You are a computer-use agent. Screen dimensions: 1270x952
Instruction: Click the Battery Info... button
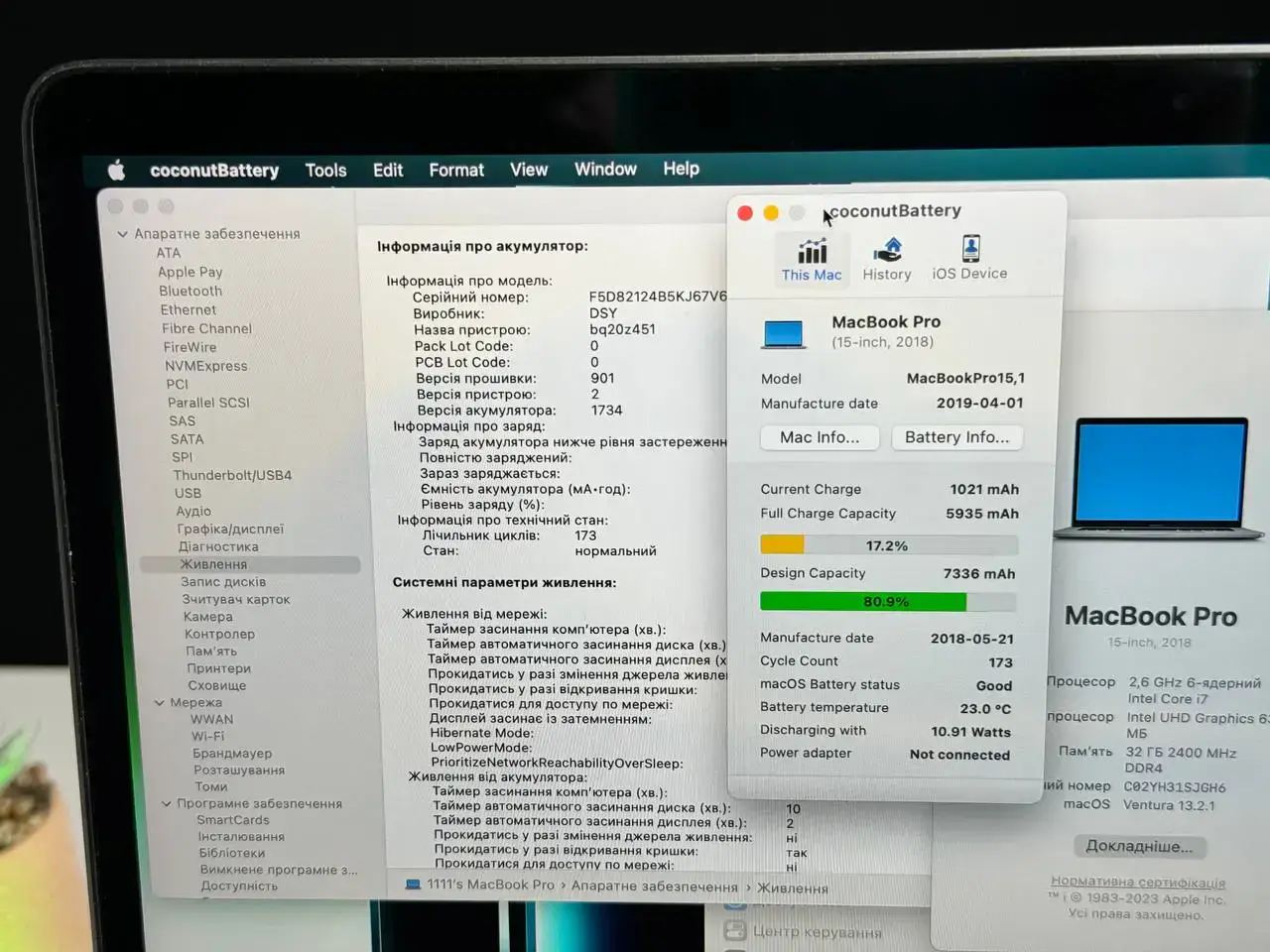[957, 437]
